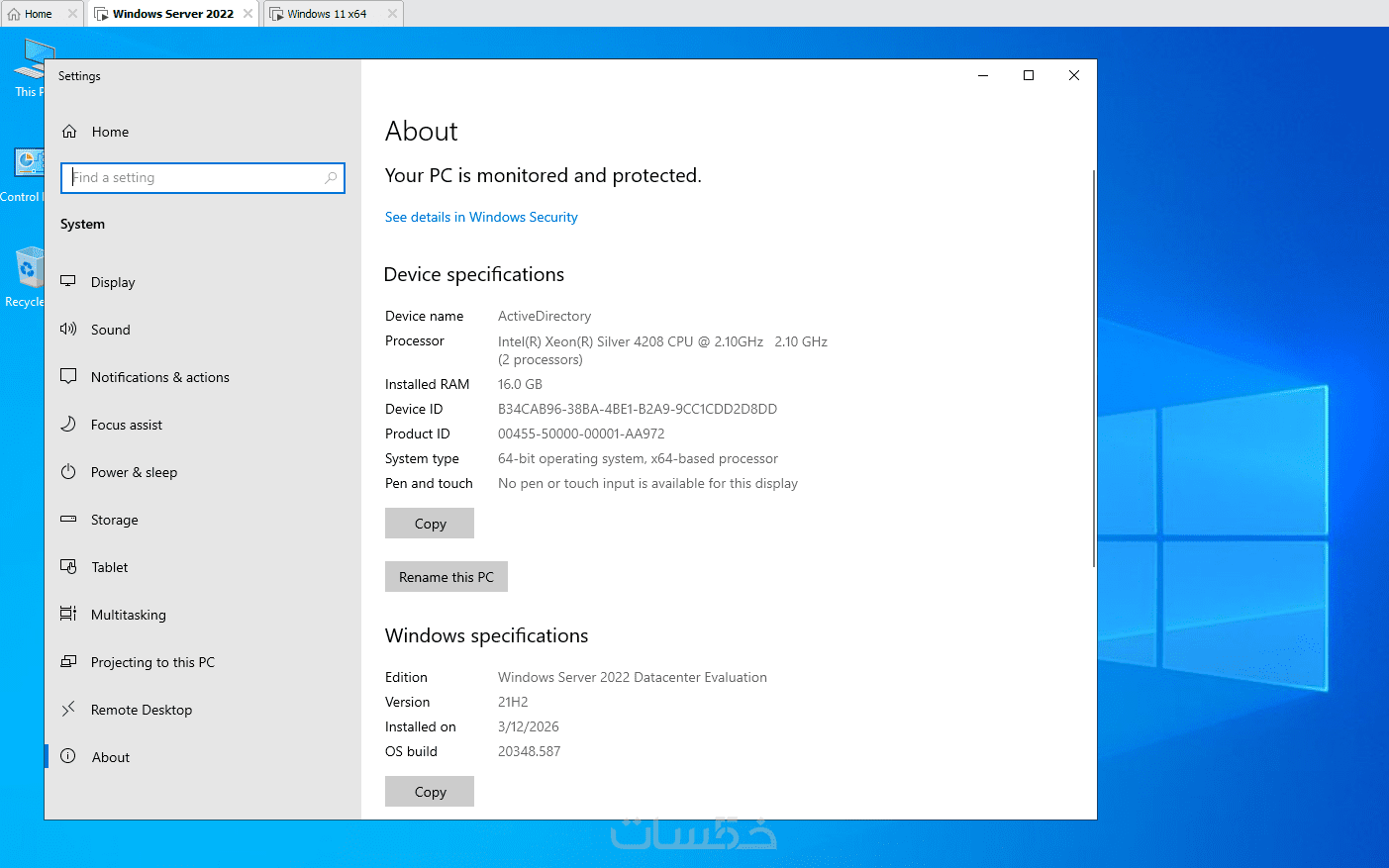
Task: Open Remote Desktop settings
Action: click(203, 710)
